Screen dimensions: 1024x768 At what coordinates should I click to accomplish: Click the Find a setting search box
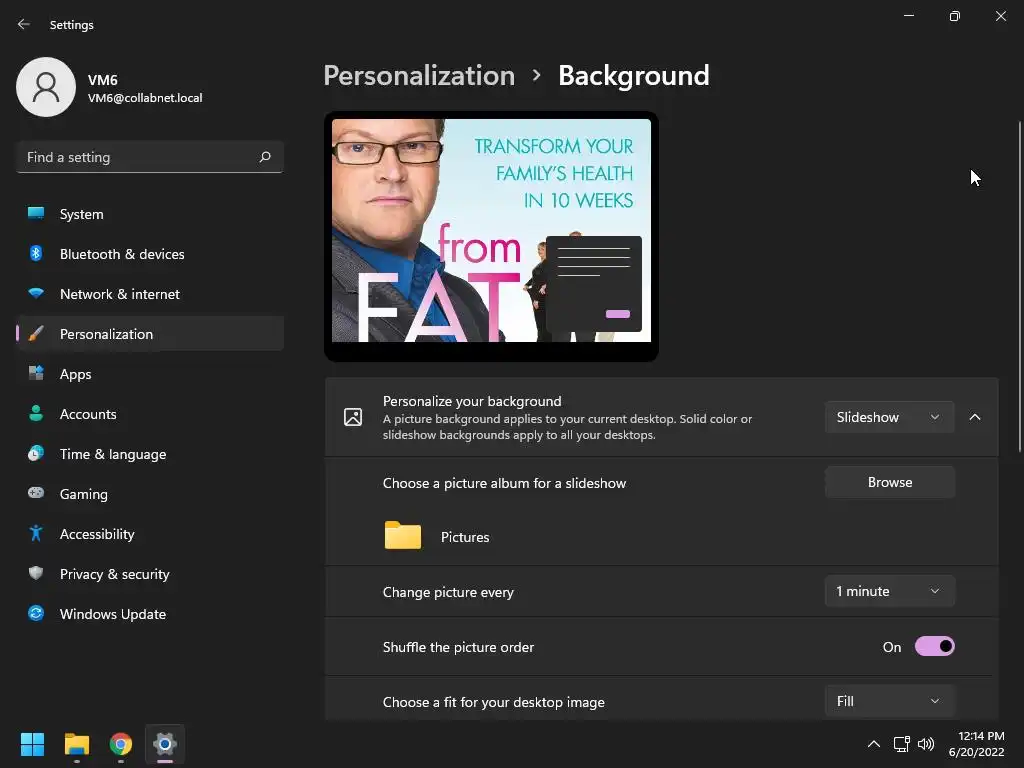coord(150,157)
